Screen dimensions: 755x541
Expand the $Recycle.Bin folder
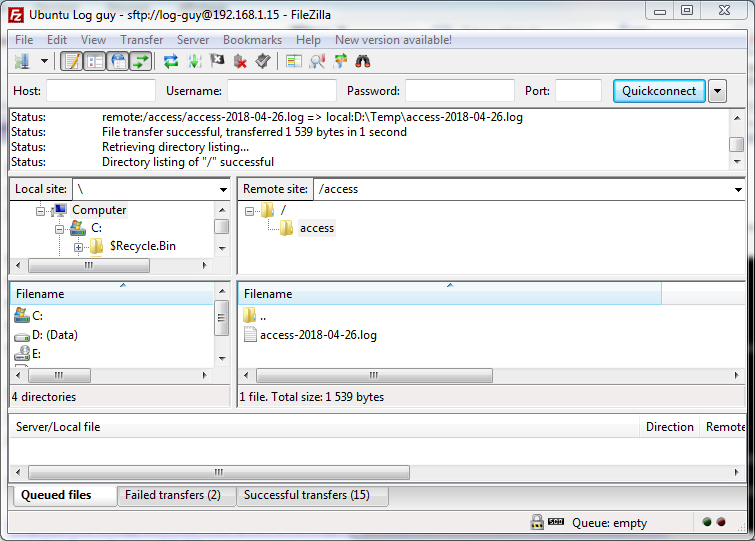pyautogui.click(x=78, y=247)
